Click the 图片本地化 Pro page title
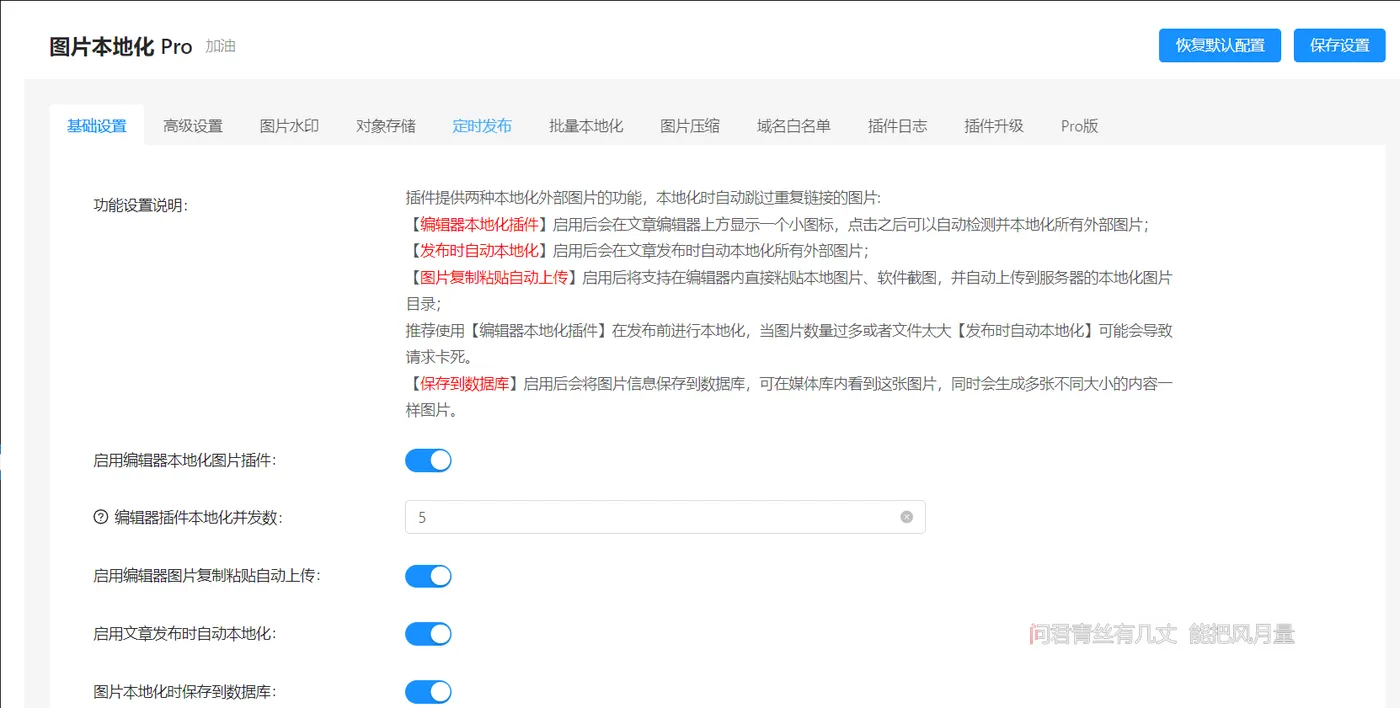This screenshot has width=1400, height=708. (x=121, y=47)
